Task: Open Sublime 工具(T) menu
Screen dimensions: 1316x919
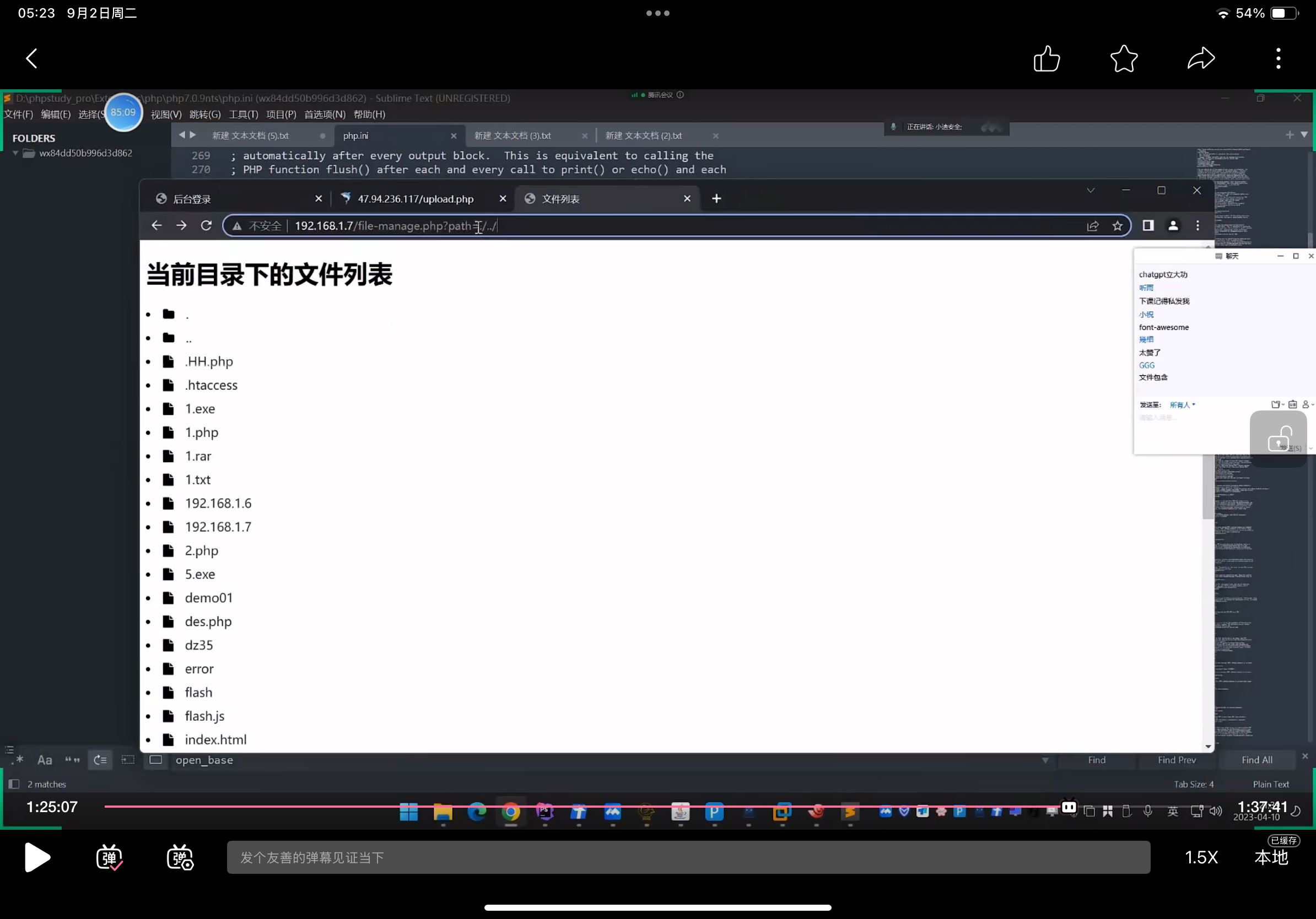Action: (x=244, y=115)
